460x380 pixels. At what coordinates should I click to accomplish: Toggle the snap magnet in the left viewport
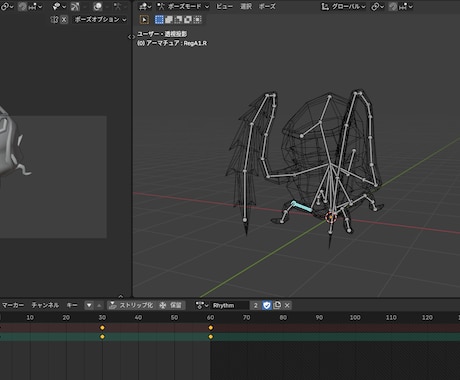(x=22, y=6)
